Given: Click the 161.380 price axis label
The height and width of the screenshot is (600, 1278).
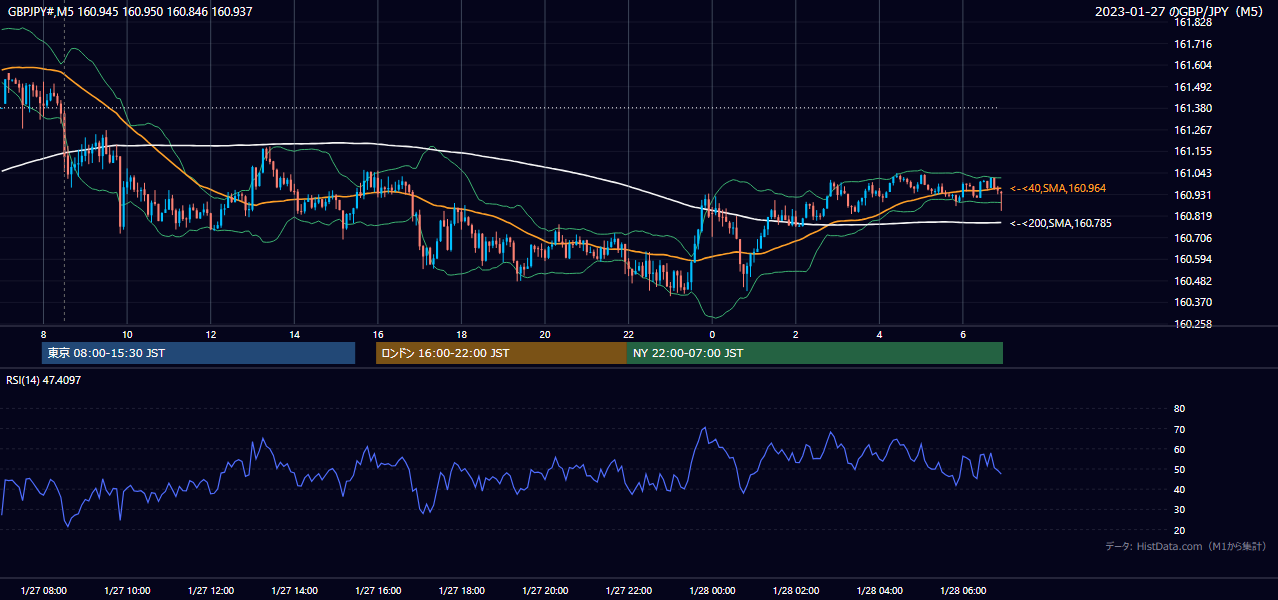Looking at the screenshot, I should pos(1192,108).
